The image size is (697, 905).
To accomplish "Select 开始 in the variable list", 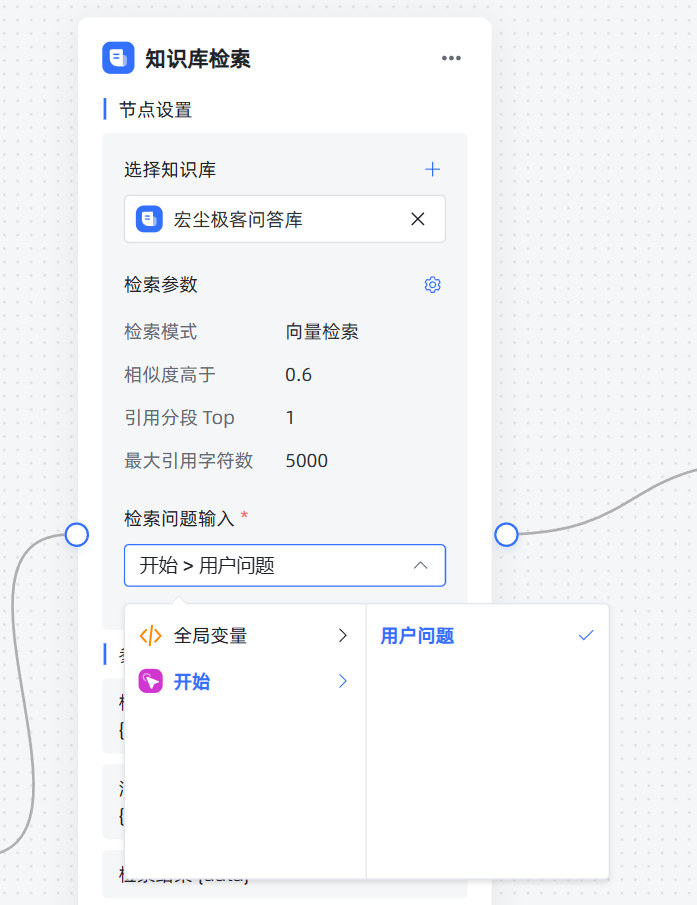I will 192,682.
